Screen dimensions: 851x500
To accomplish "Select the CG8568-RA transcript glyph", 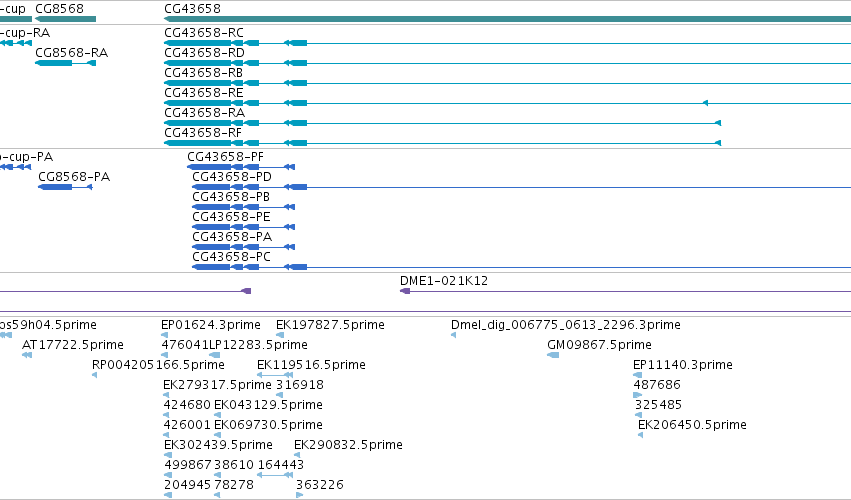I will (x=66, y=63).
